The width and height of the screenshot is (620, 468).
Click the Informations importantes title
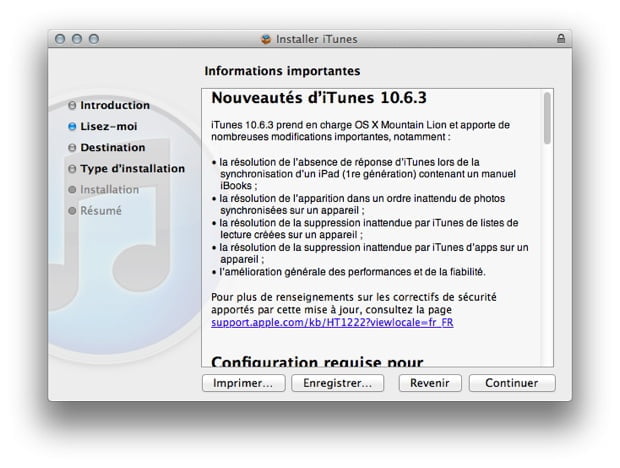coord(282,71)
